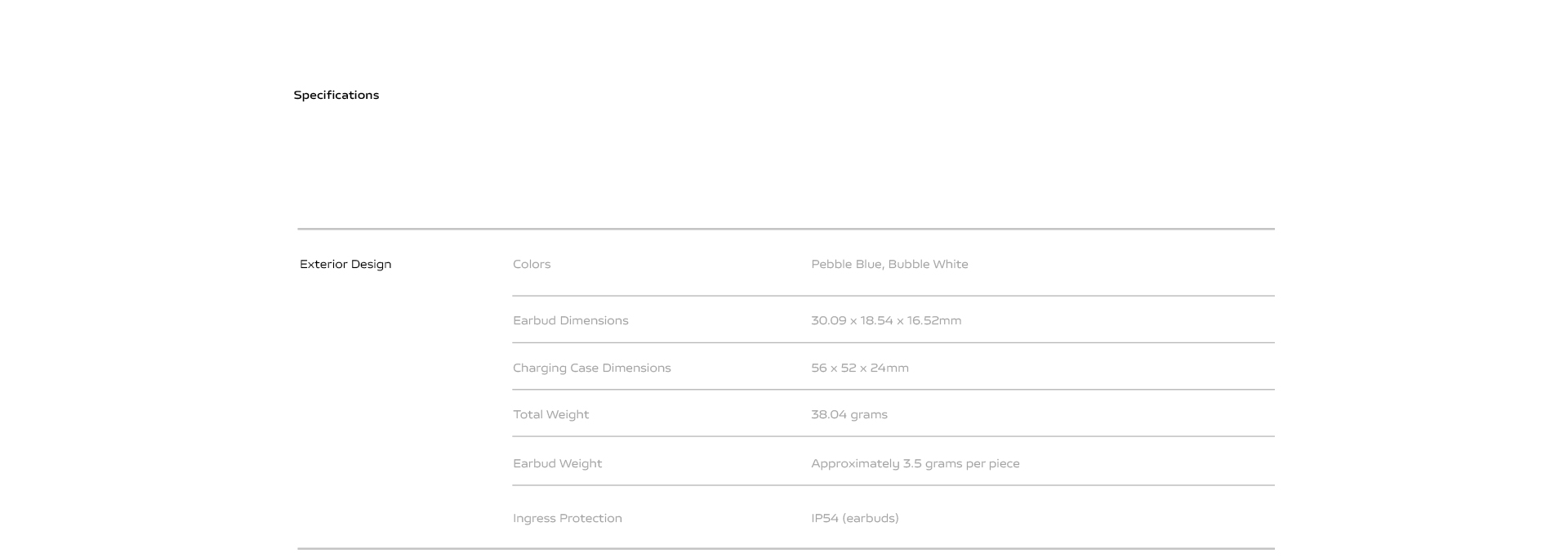Click the Specifications heading
Image resolution: width=1568 pixels, height=558 pixels.
click(336, 95)
